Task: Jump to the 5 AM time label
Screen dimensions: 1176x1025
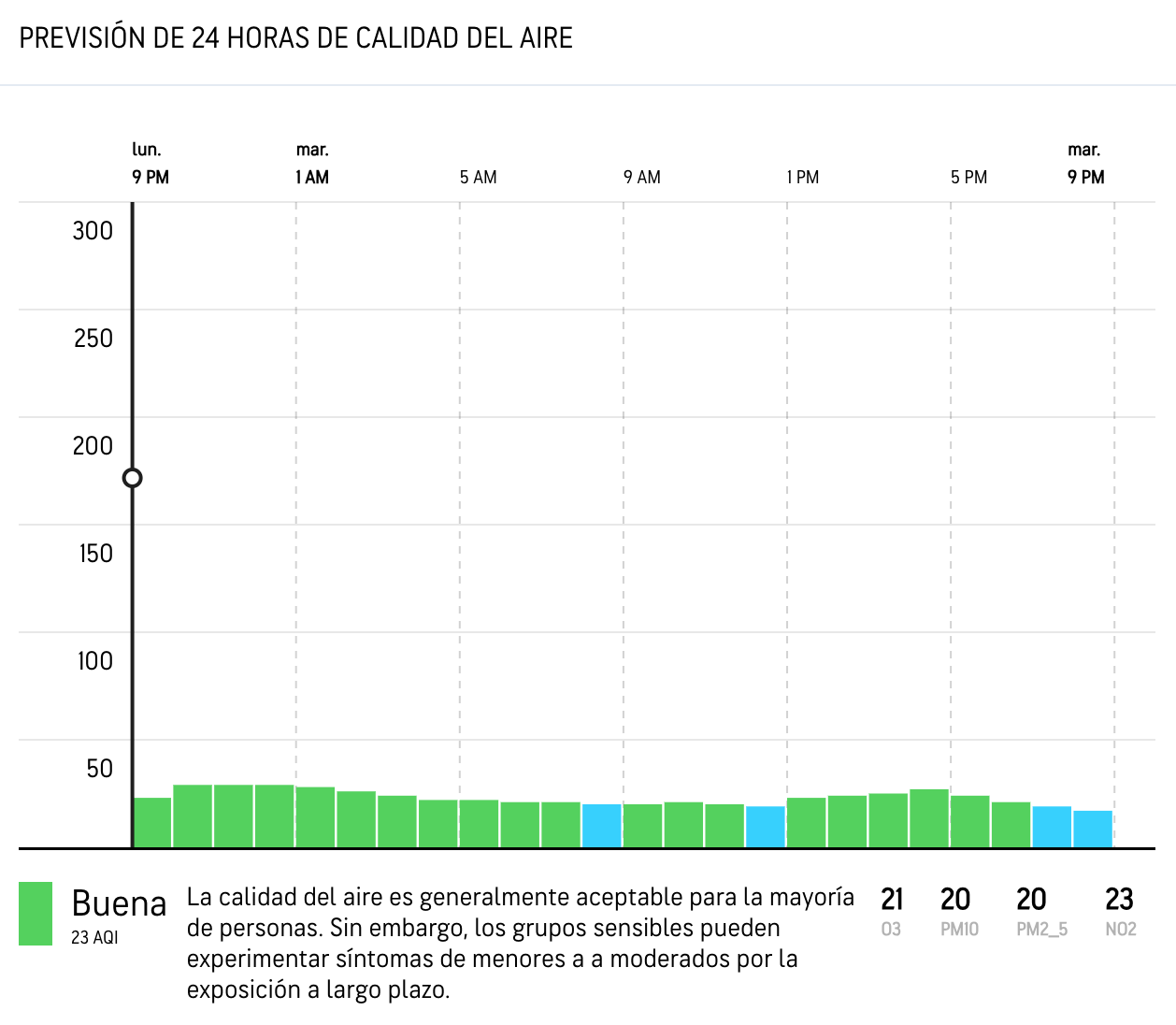Action: tap(478, 177)
